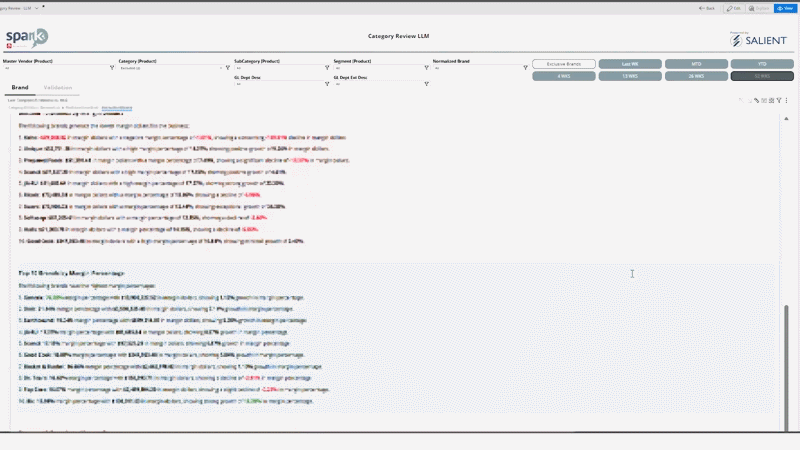This screenshot has width=800, height=450.
Task: Click the Segment filter funnel icon
Action: tap(427, 68)
